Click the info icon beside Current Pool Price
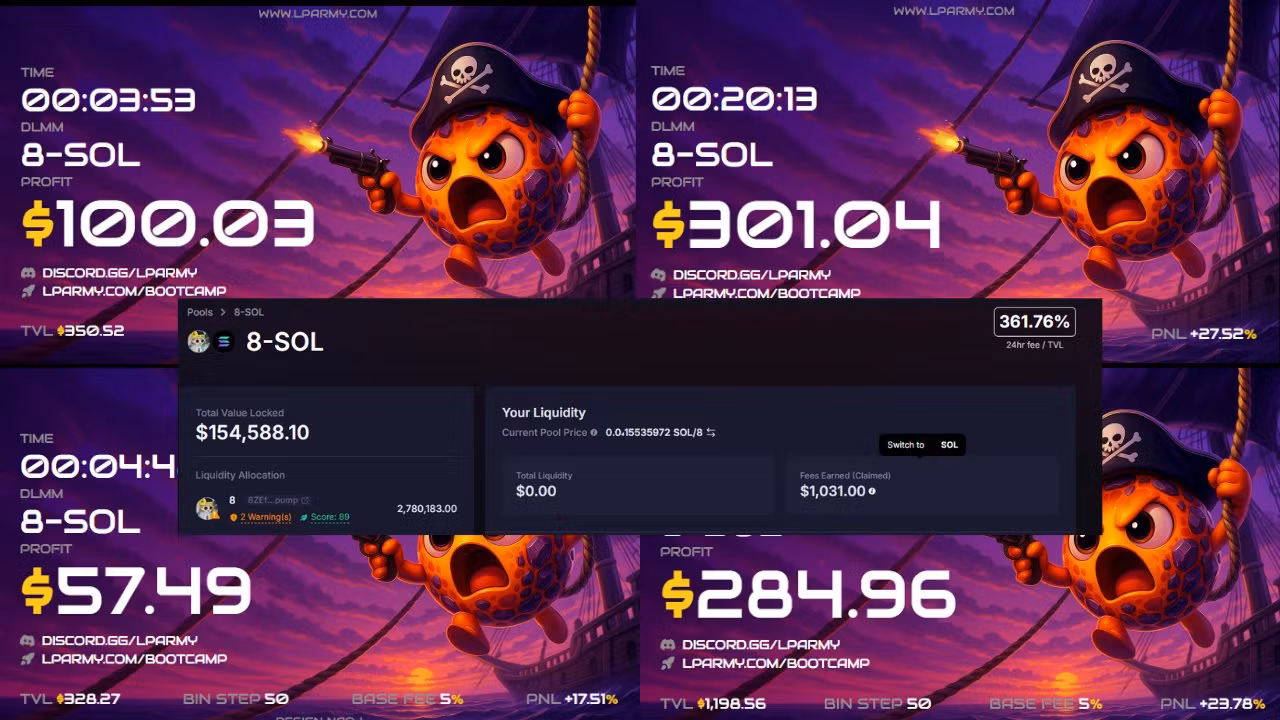Screen dimensions: 1280x720 click(594, 433)
